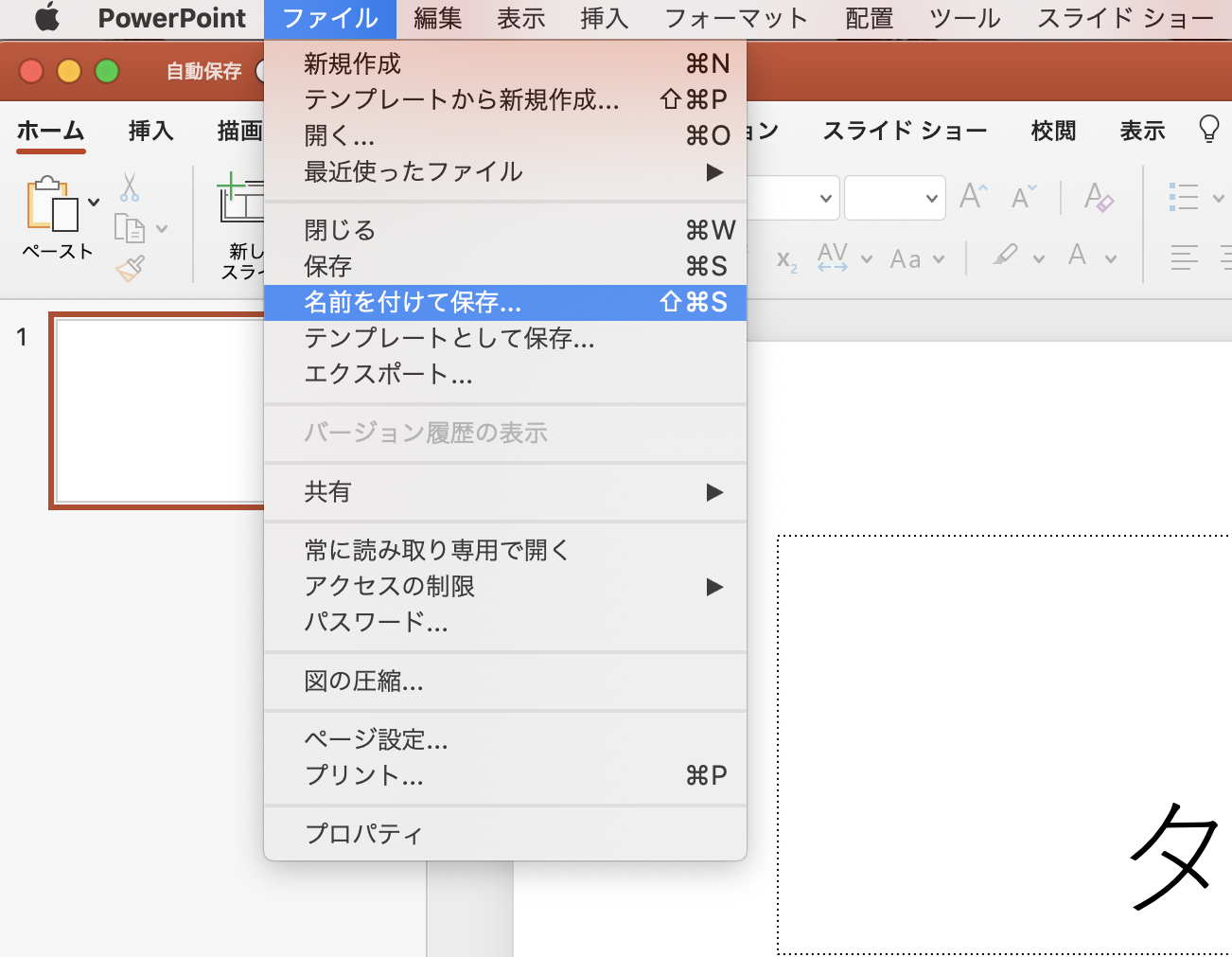Click the scissors cut icon
Image resolution: width=1232 pixels, height=957 pixels.
130,186
